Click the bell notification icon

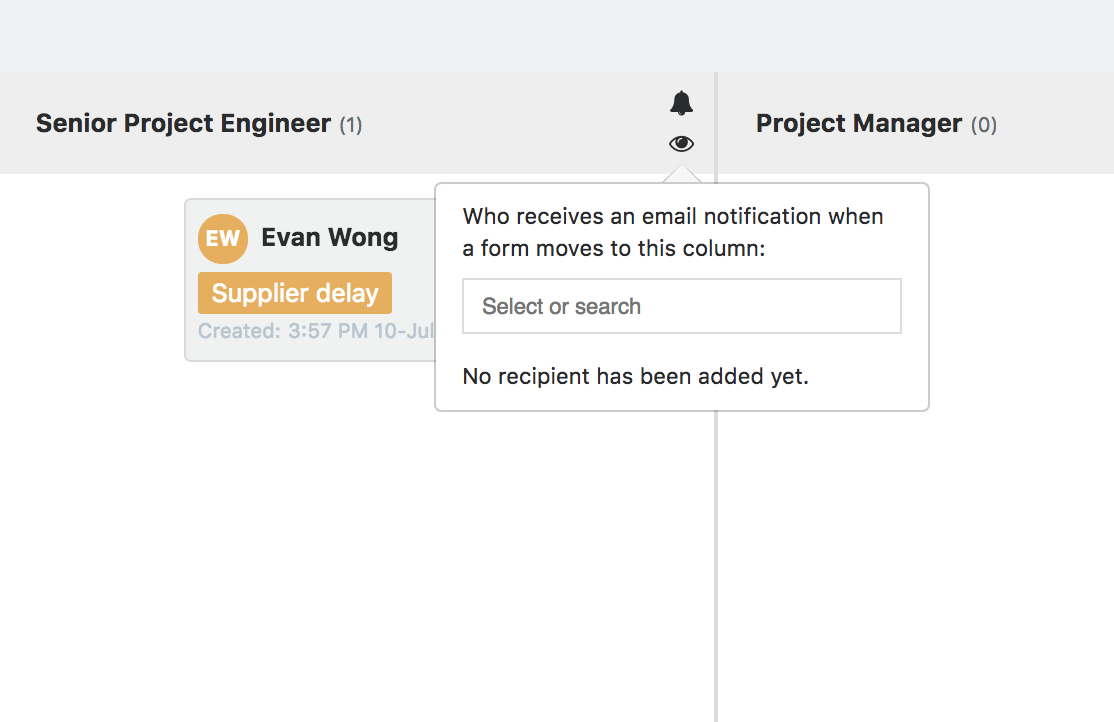tap(681, 103)
